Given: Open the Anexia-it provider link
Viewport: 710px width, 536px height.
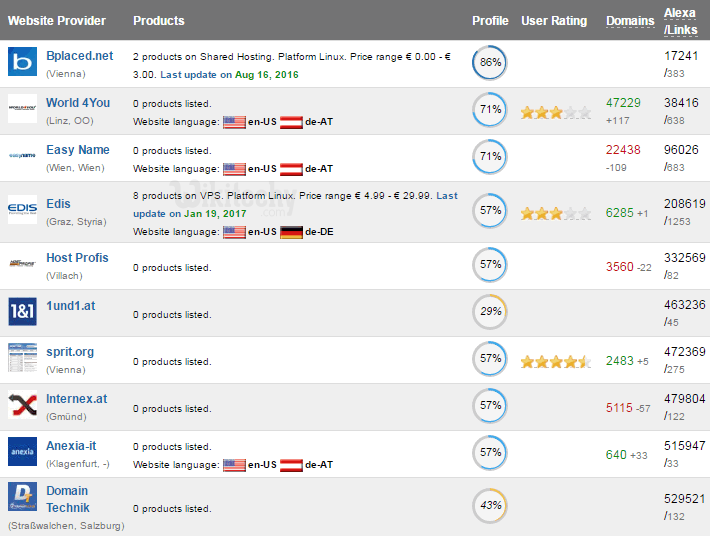Looking at the screenshot, I should pyautogui.click(x=71, y=446).
